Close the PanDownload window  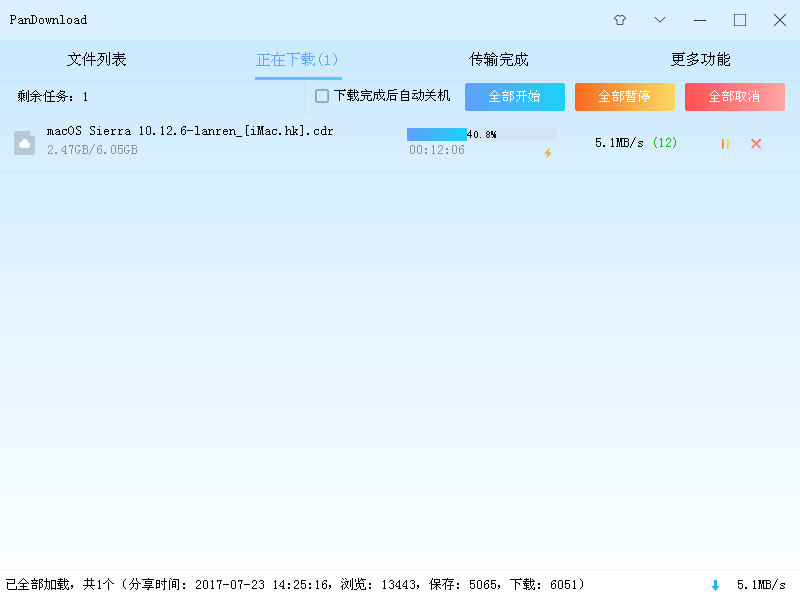point(780,20)
